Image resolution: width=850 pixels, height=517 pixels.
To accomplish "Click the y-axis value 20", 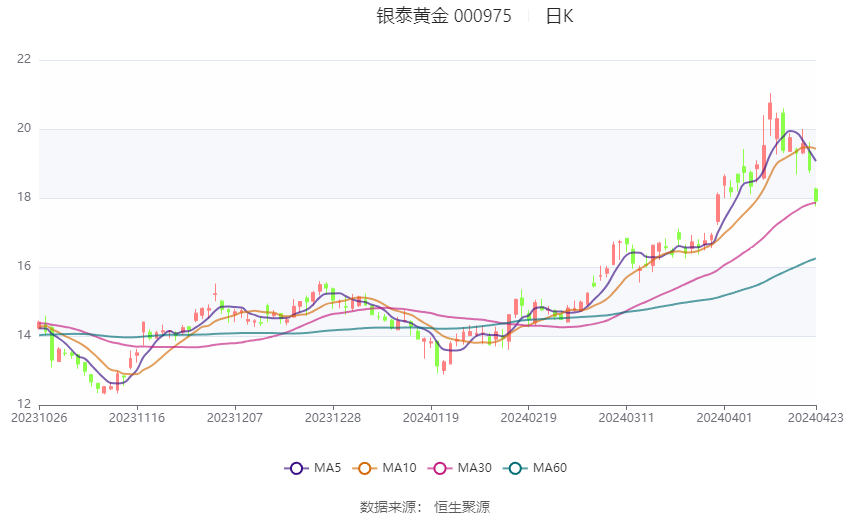I will (x=24, y=128).
